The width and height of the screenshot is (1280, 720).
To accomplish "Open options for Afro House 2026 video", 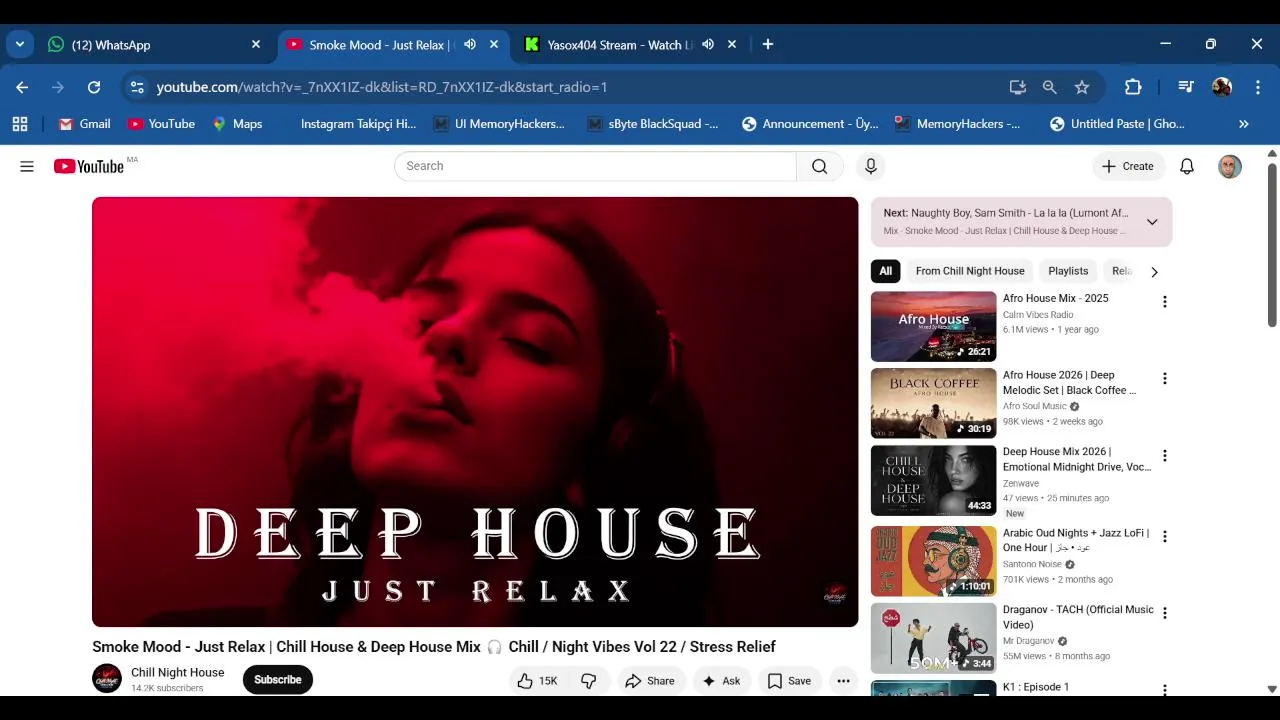I will pos(1164,379).
